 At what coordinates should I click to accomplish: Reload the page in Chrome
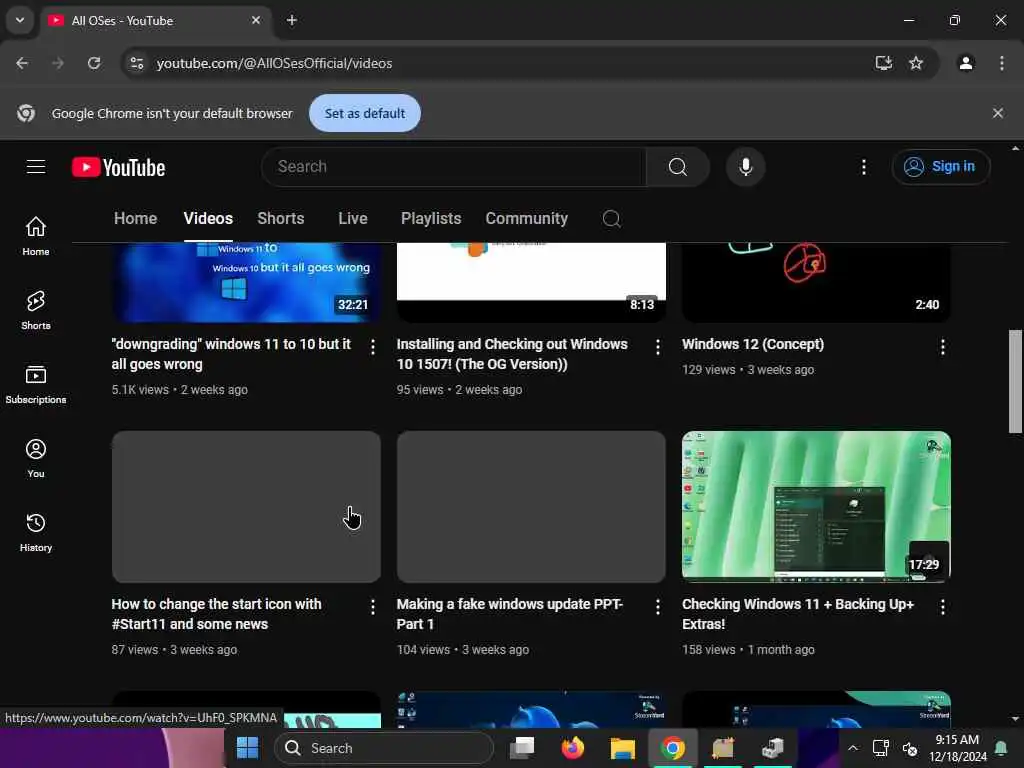94,63
